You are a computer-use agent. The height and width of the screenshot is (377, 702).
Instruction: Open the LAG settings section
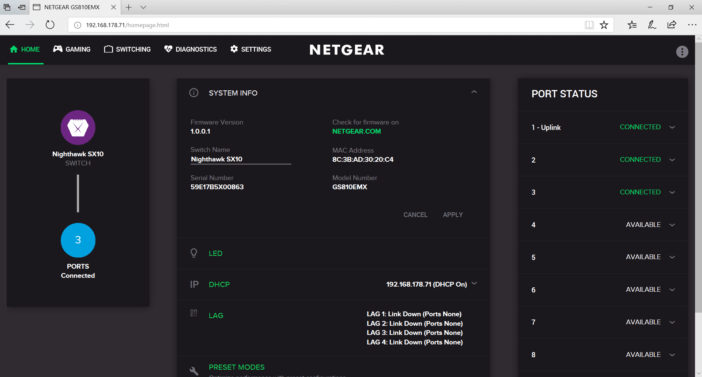pyautogui.click(x=216, y=316)
